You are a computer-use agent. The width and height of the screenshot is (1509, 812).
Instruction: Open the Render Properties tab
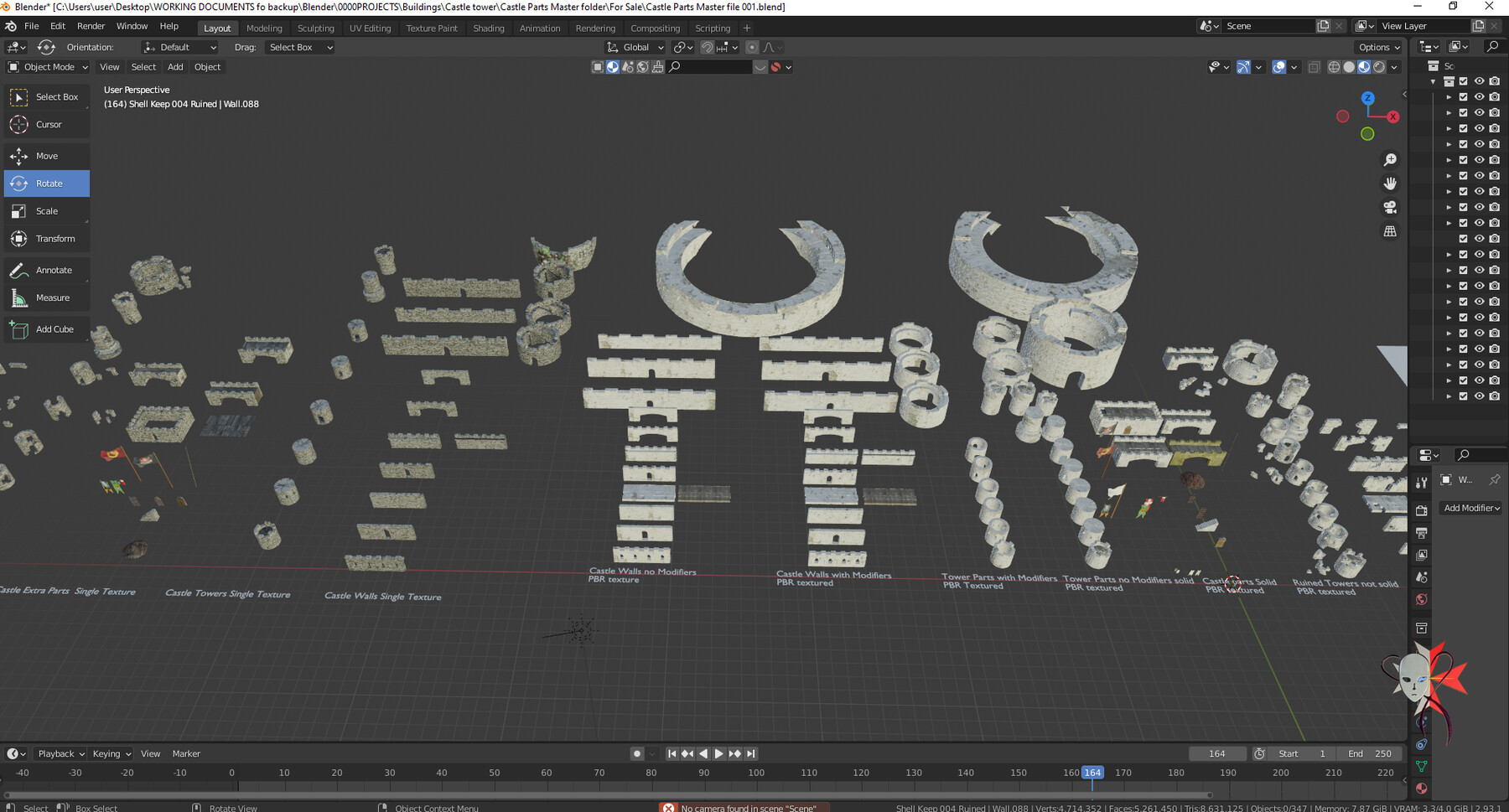(1421, 509)
